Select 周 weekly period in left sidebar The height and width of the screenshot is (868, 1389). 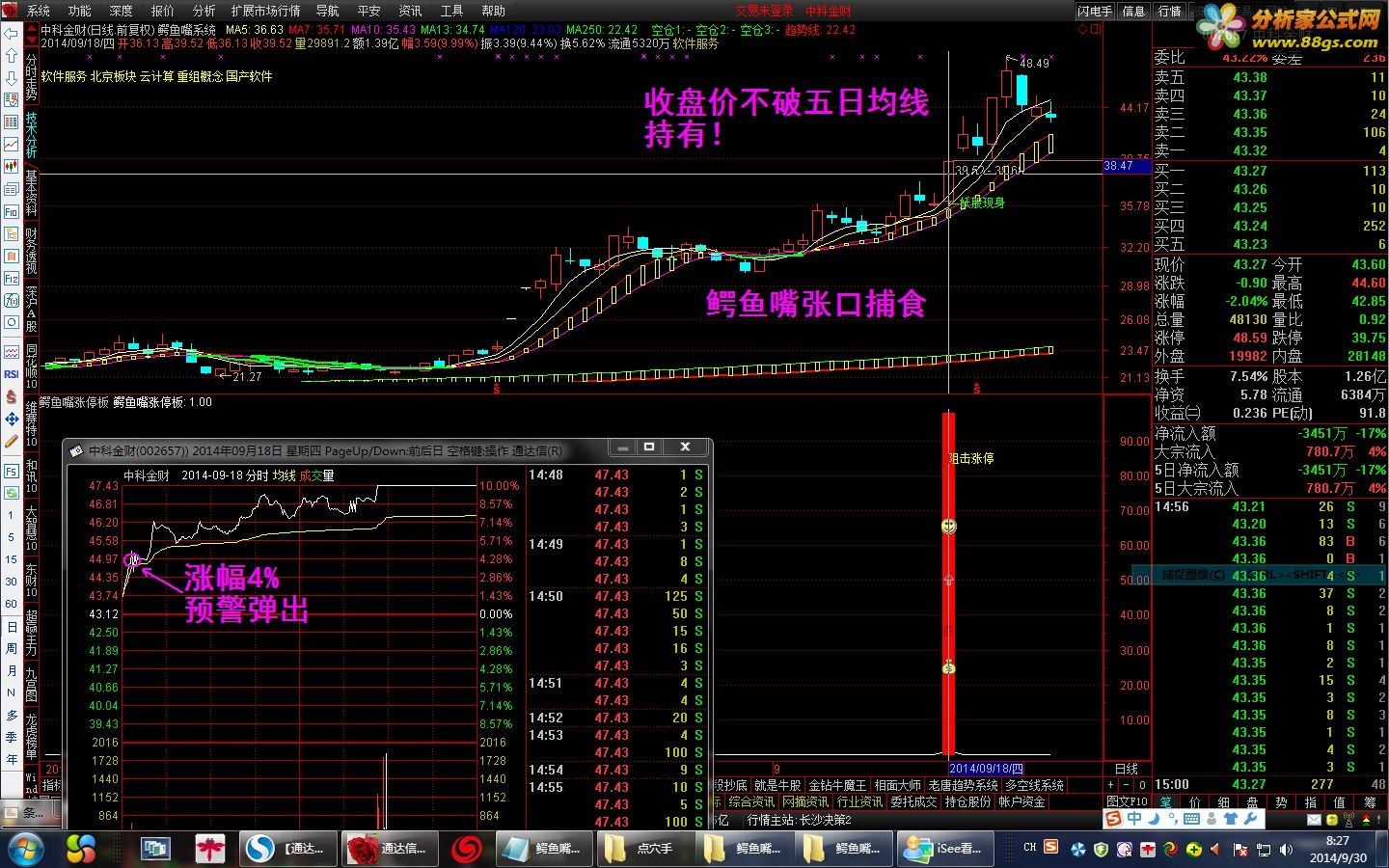point(12,649)
